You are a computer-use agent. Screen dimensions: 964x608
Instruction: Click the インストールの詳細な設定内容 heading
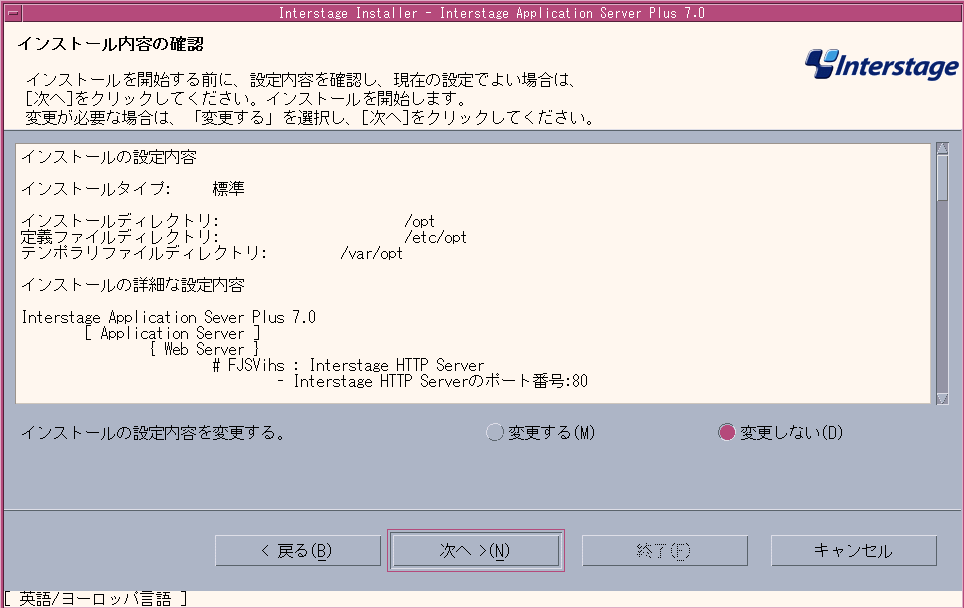133,285
